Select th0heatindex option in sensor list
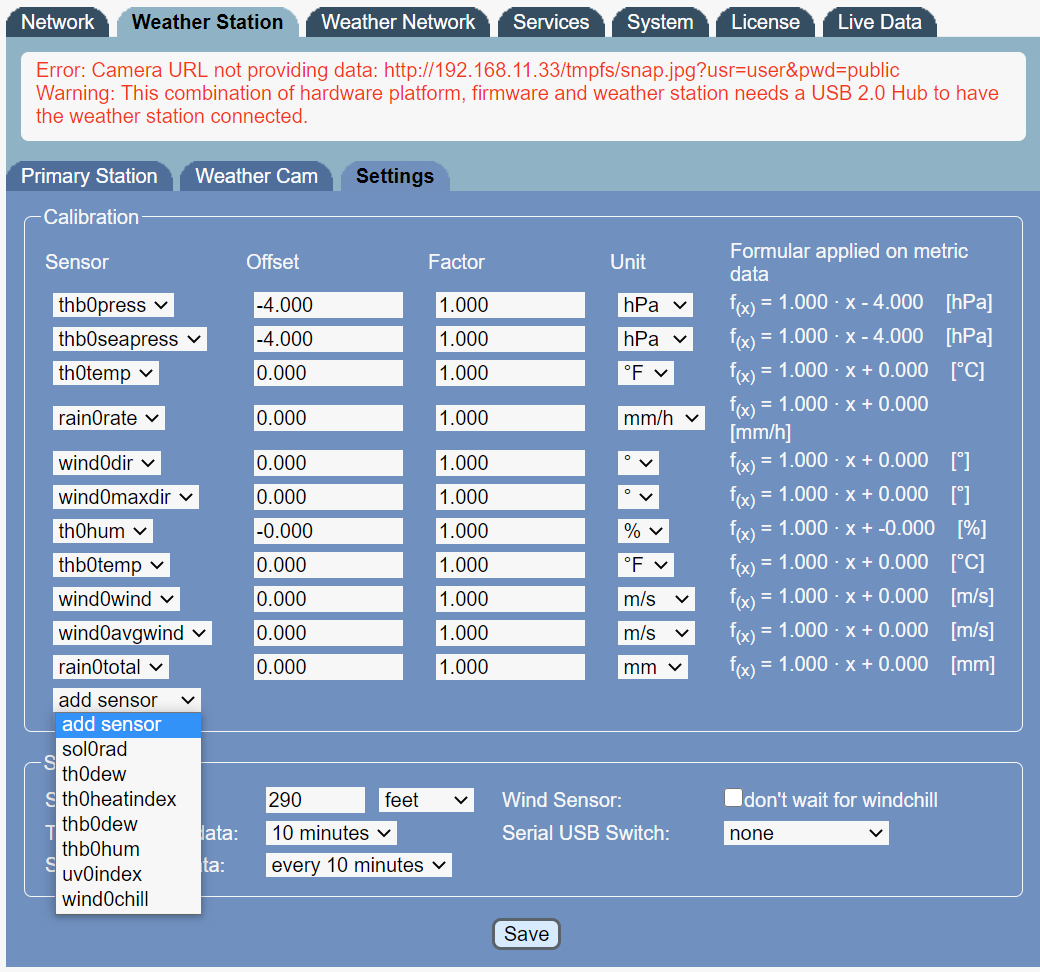The height and width of the screenshot is (972, 1040). point(119,799)
